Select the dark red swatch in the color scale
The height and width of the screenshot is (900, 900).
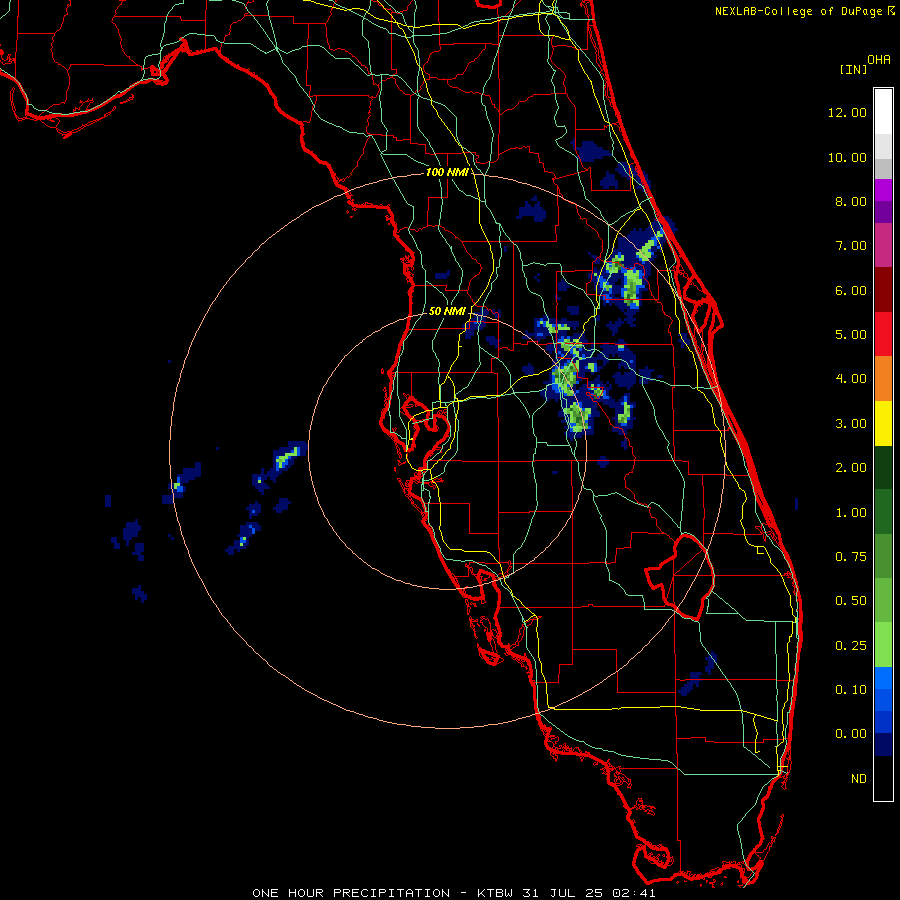(x=883, y=290)
